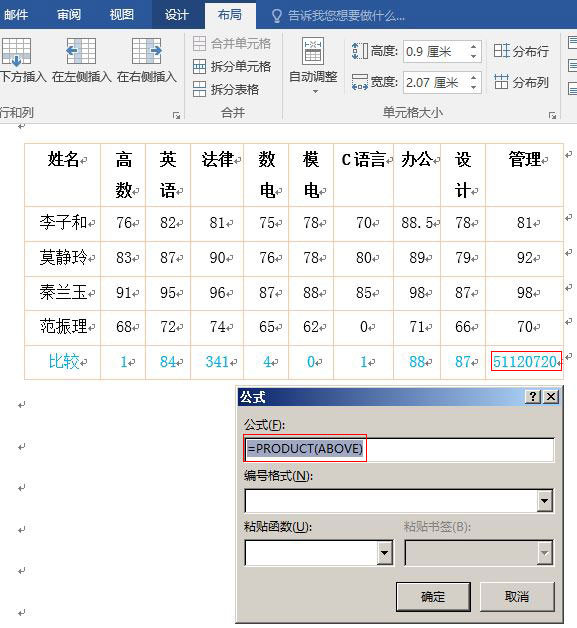Click the 办公 header cell
The width and height of the screenshot is (577, 628).
[x=417, y=175]
